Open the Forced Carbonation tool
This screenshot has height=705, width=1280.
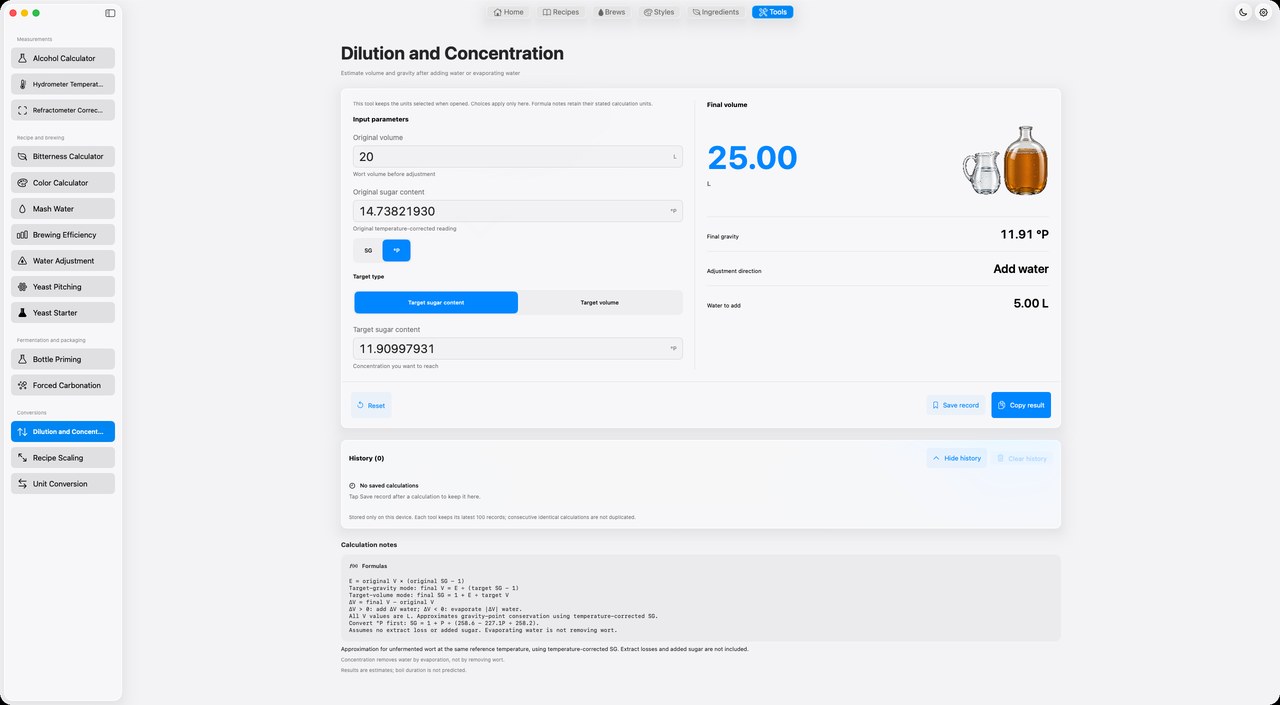pos(63,385)
